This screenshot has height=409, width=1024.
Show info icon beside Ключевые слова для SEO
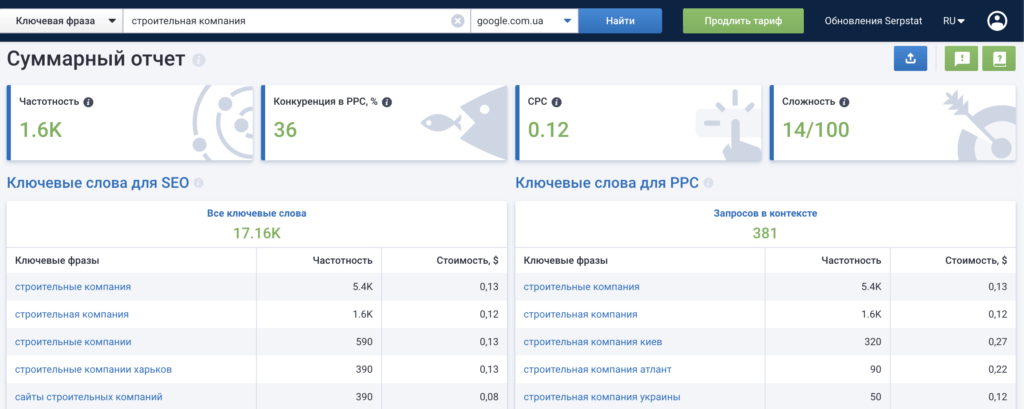[199, 184]
